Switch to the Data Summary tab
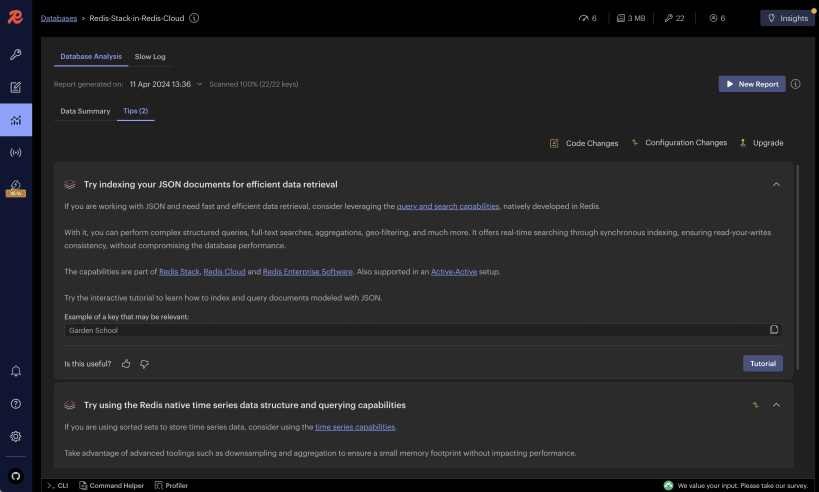Image resolution: width=819 pixels, height=492 pixels. point(85,111)
